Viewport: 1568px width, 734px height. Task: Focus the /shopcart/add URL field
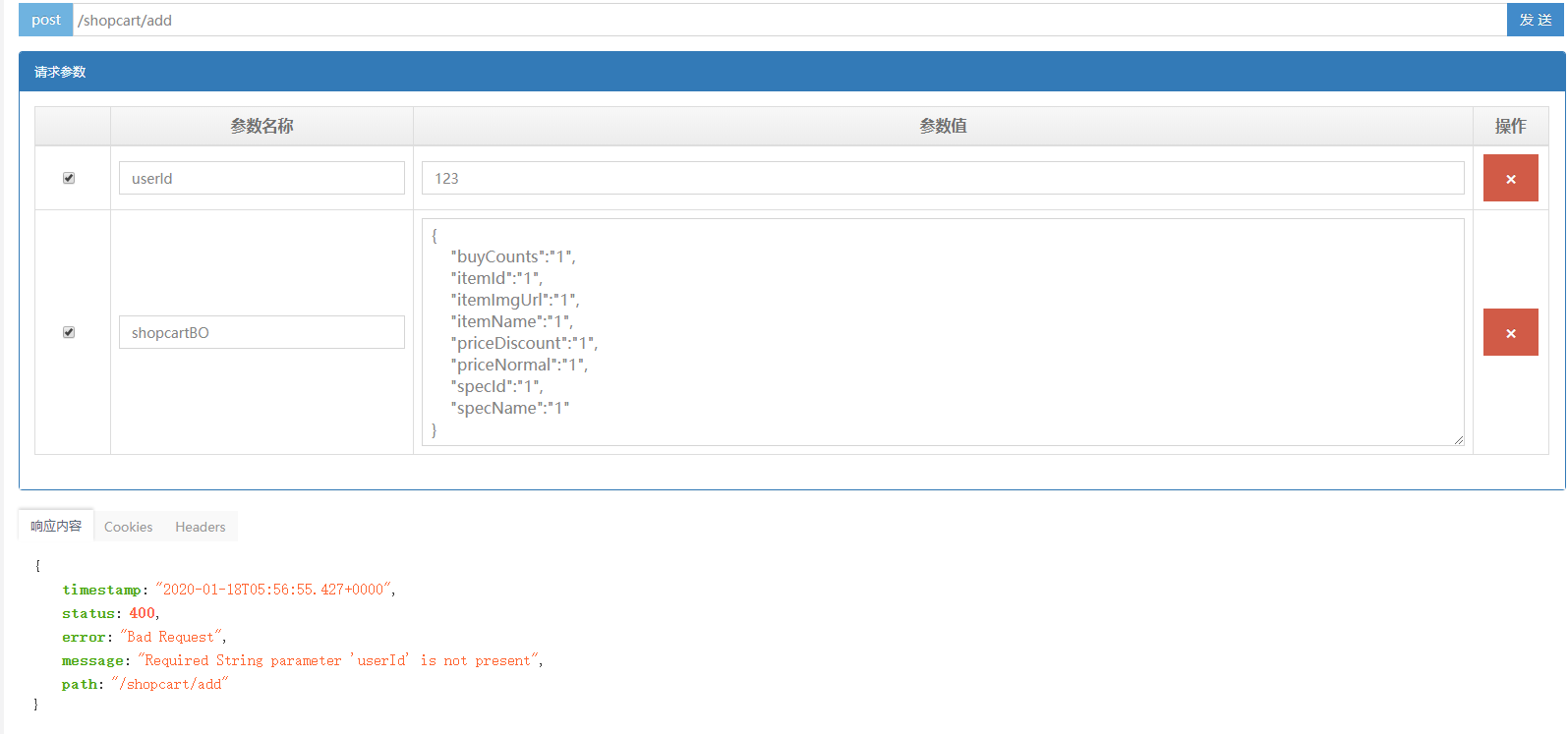[789, 20]
